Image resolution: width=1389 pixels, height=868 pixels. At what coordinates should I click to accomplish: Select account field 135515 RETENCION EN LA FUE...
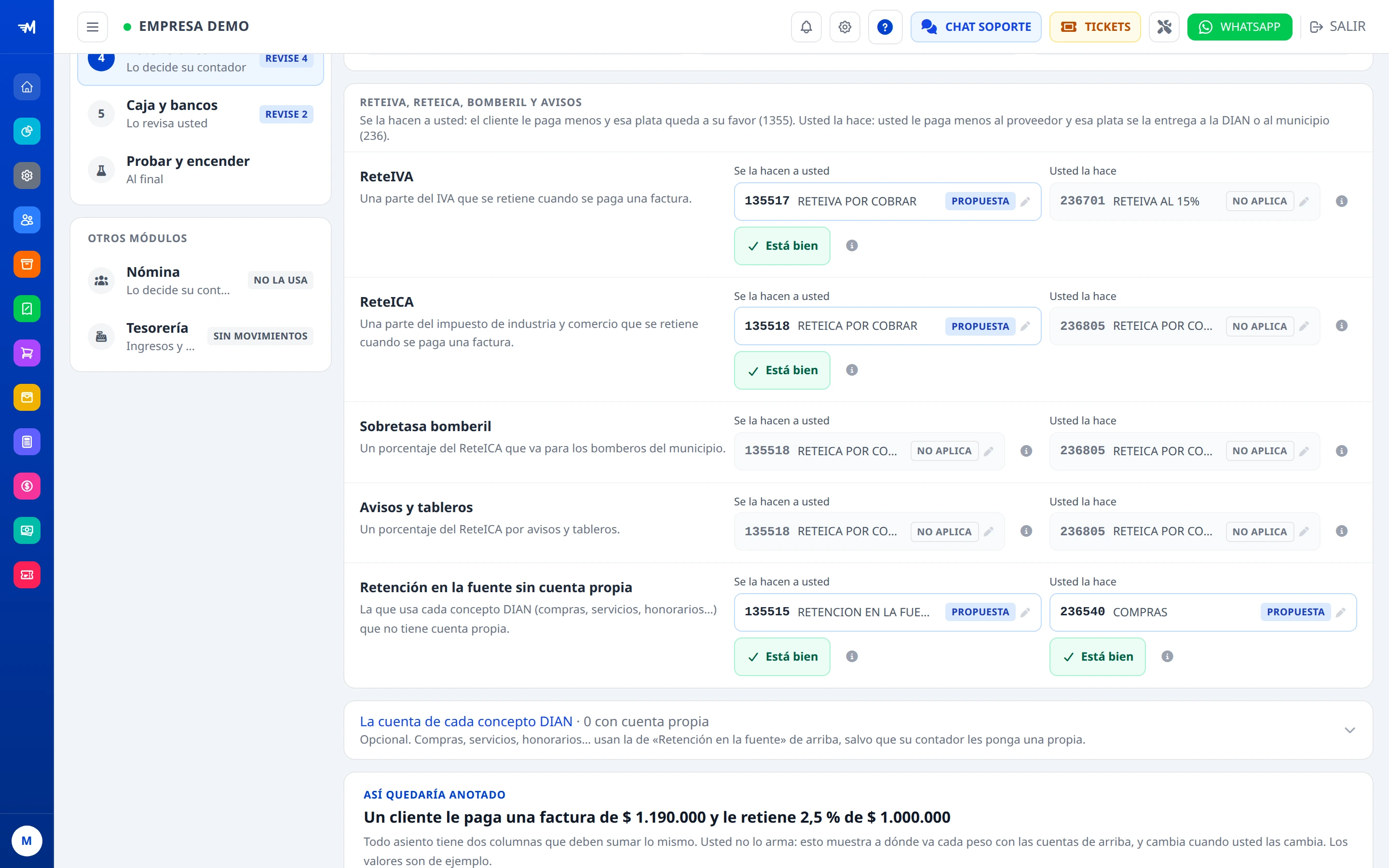point(887,612)
